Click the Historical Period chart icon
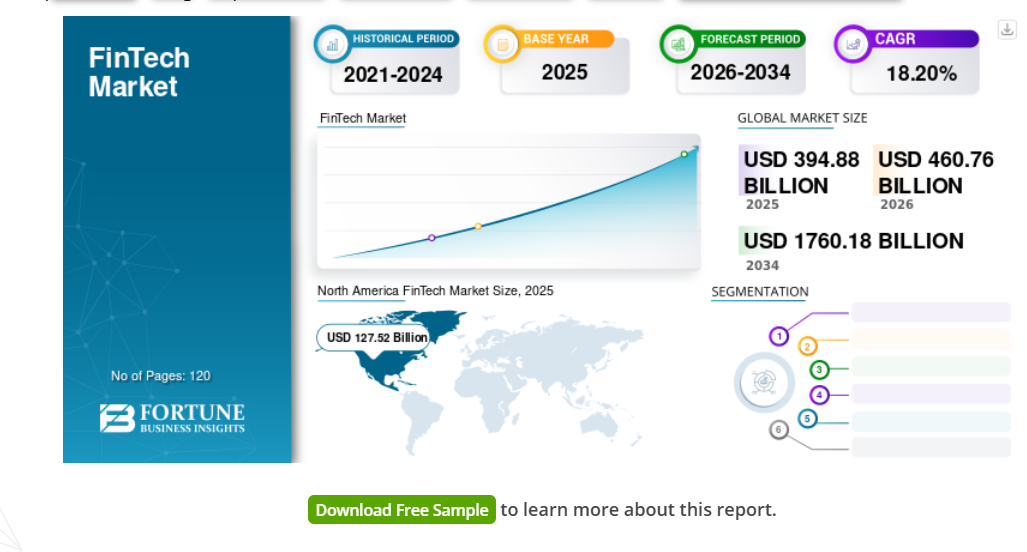The image size is (1027, 552). coord(333,45)
